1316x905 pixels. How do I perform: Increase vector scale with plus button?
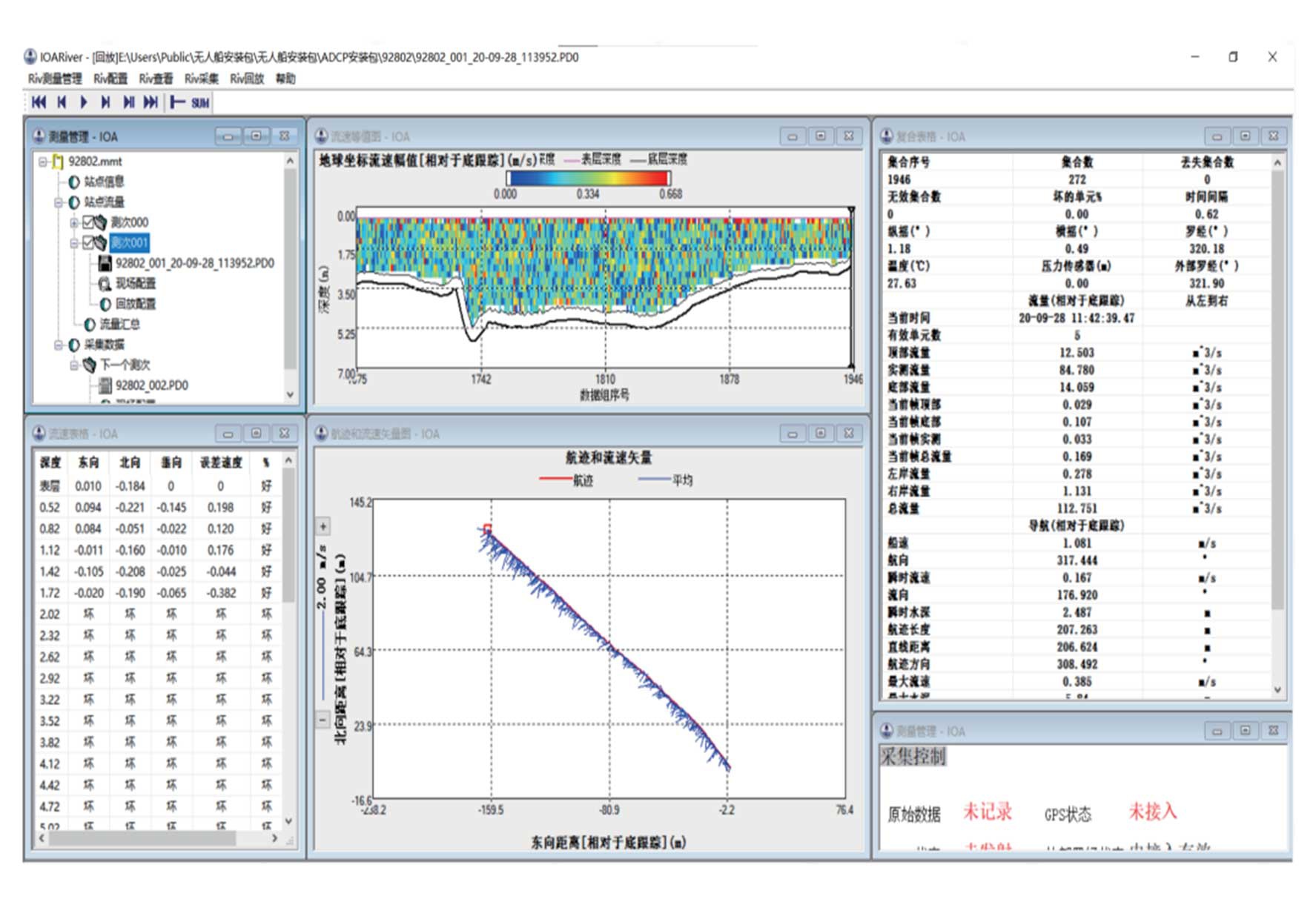[323, 527]
